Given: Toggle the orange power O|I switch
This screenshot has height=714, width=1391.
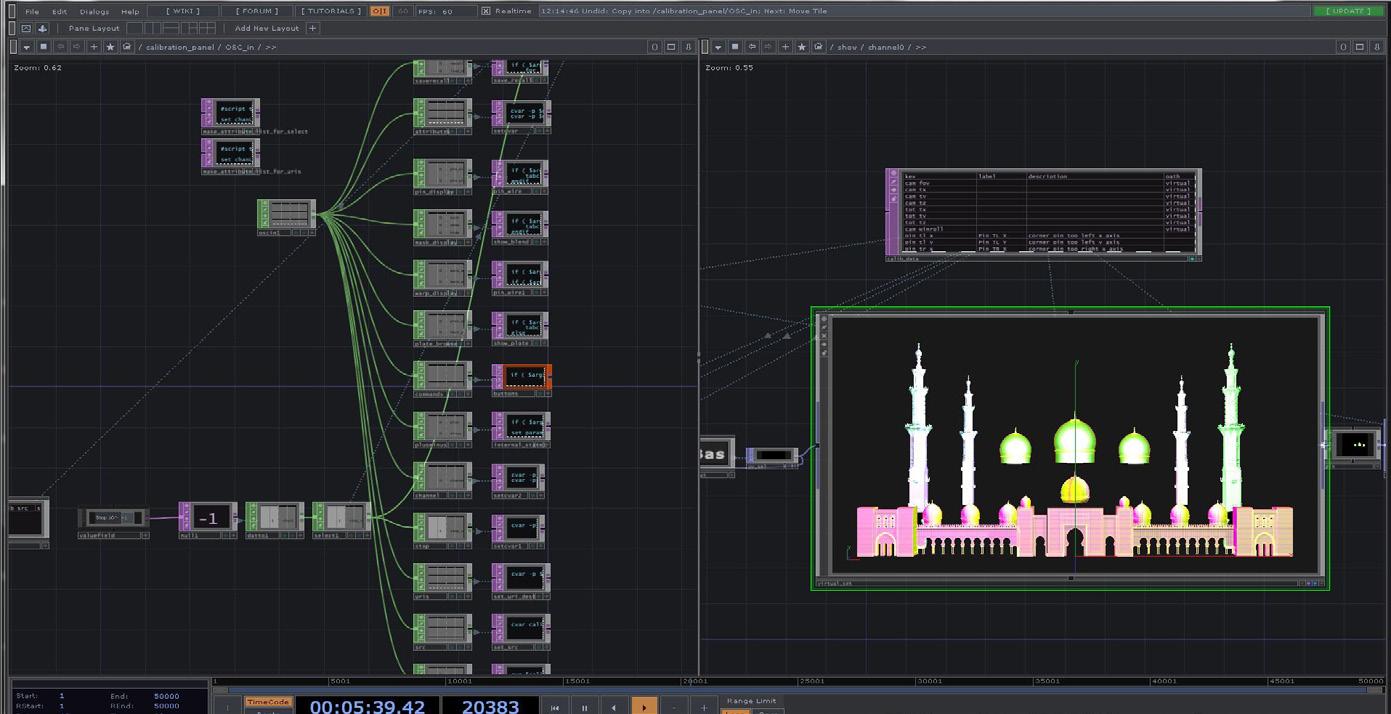Looking at the screenshot, I should [x=380, y=11].
